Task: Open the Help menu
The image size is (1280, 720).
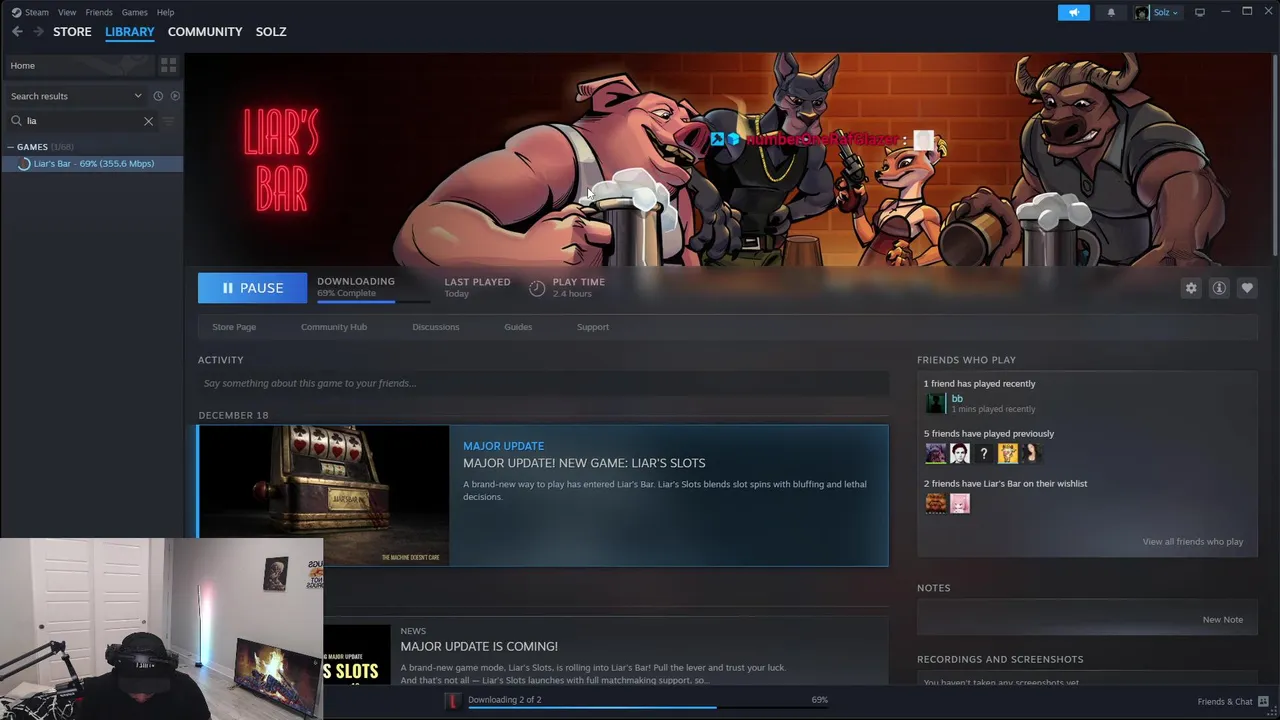Action: [165, 12]
